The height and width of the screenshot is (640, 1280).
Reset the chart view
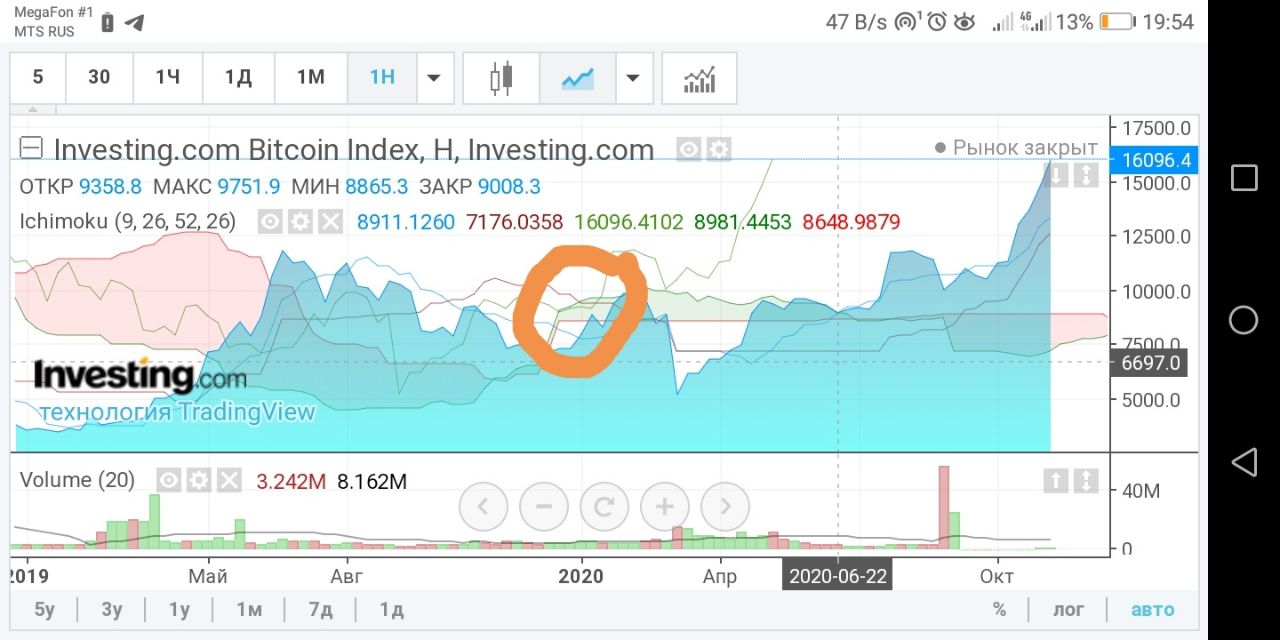coord(604,507)
